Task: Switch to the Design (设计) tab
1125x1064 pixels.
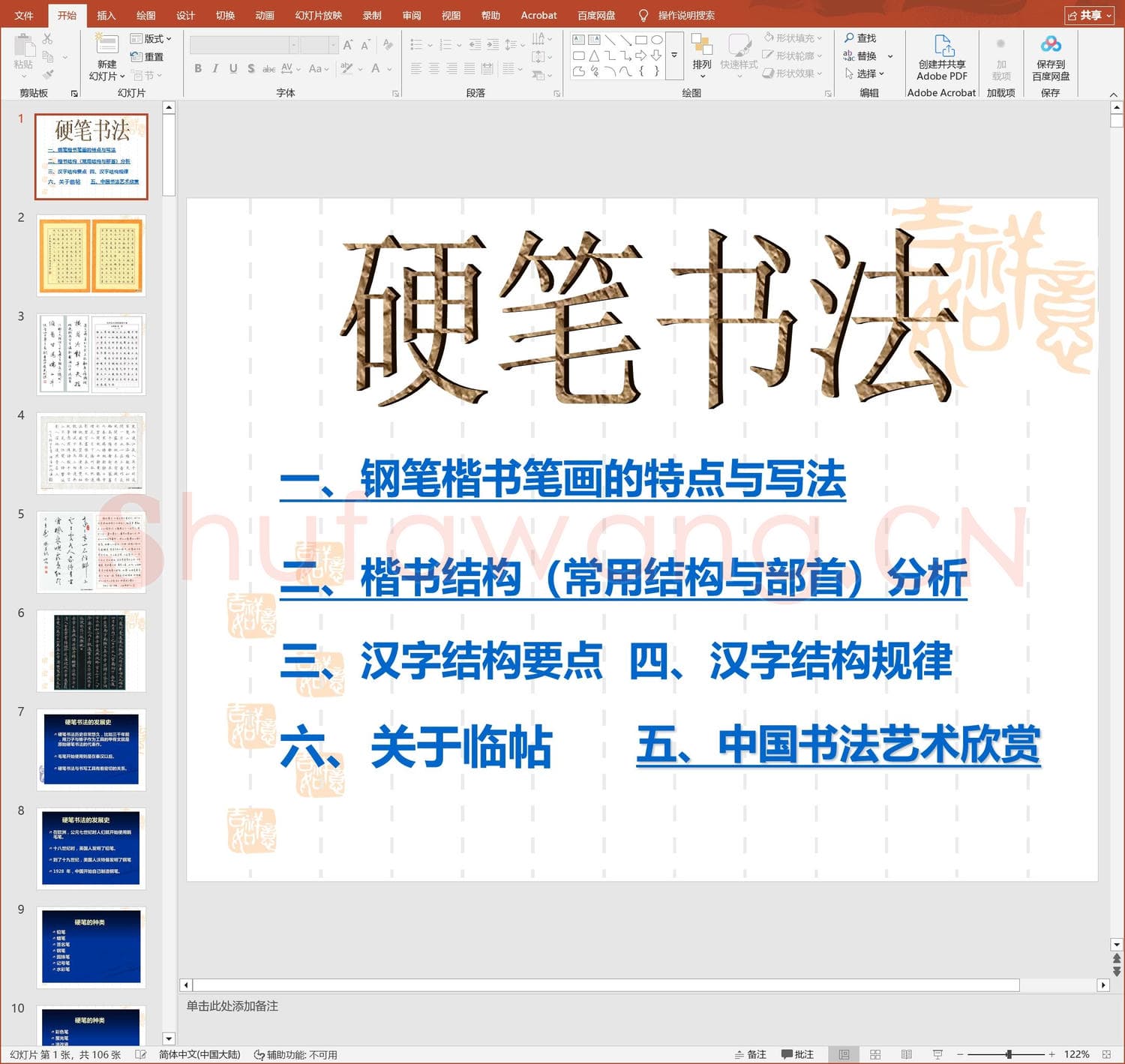Action: click(185, 15)
